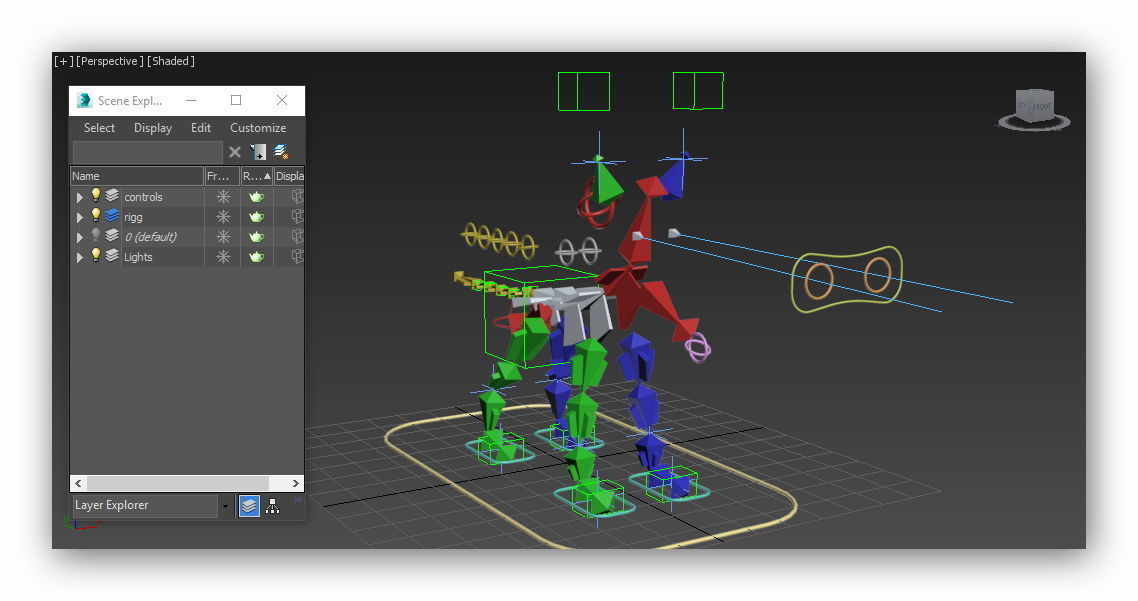Open the [+] viewport general menu

point(64,61)
